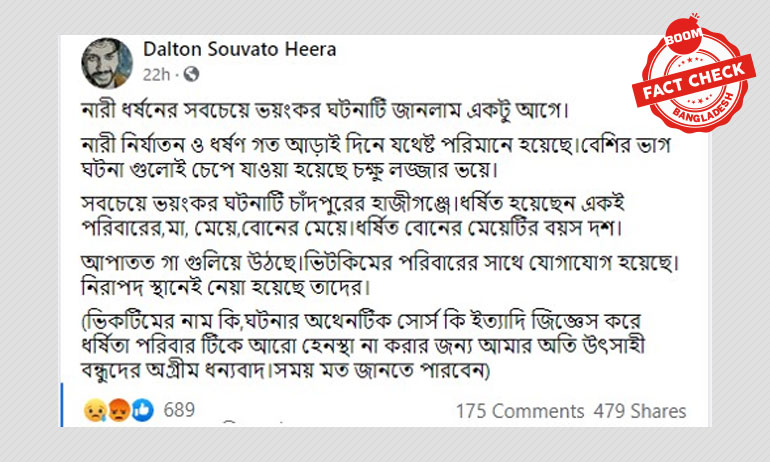The height and width of the screenshot is (462, 770).
Task: Click the angry reaction emoji
Action: coord(118,410)
